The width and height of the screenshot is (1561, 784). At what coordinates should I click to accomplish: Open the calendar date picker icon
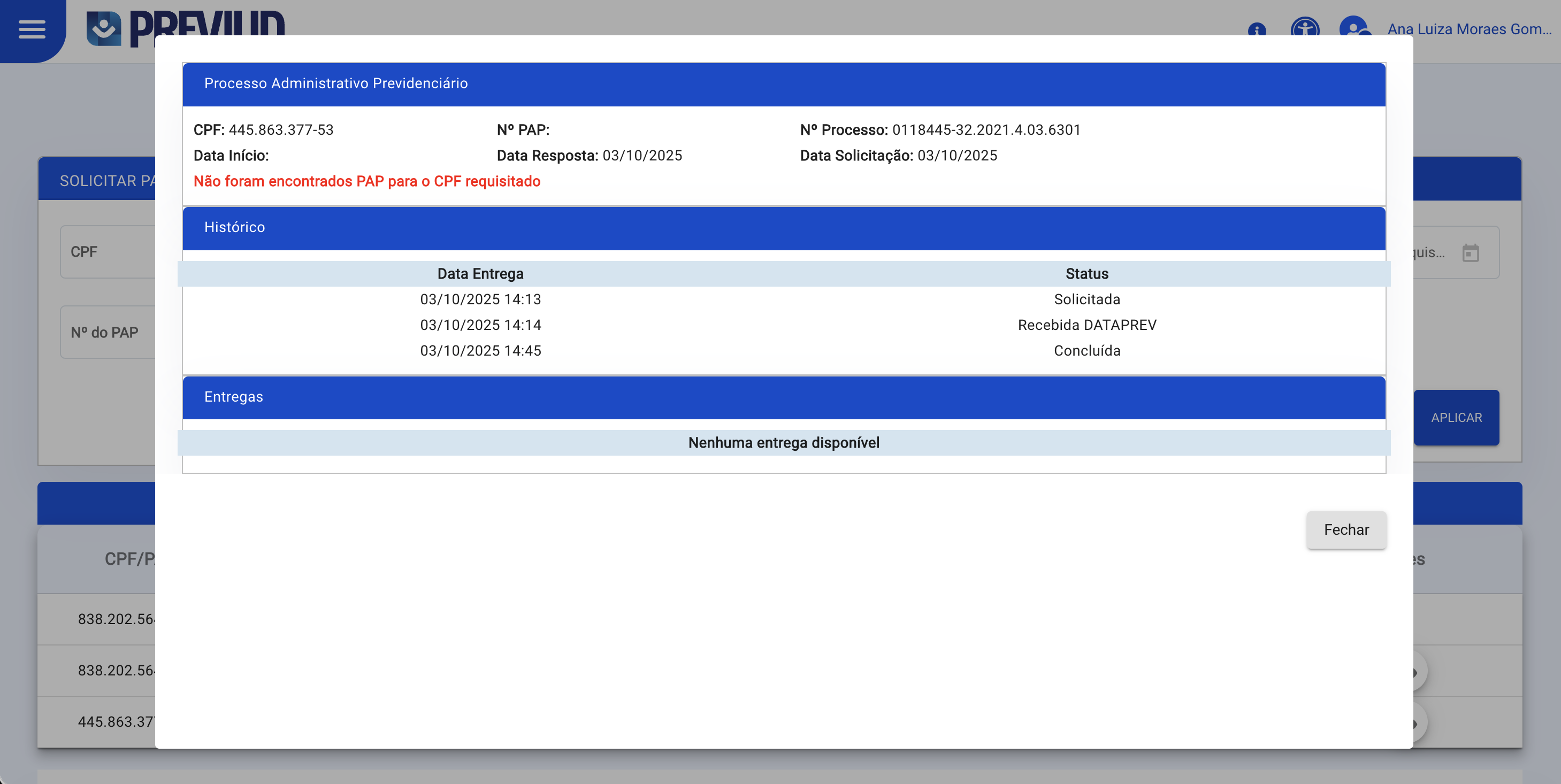(x=1471, y=252)
